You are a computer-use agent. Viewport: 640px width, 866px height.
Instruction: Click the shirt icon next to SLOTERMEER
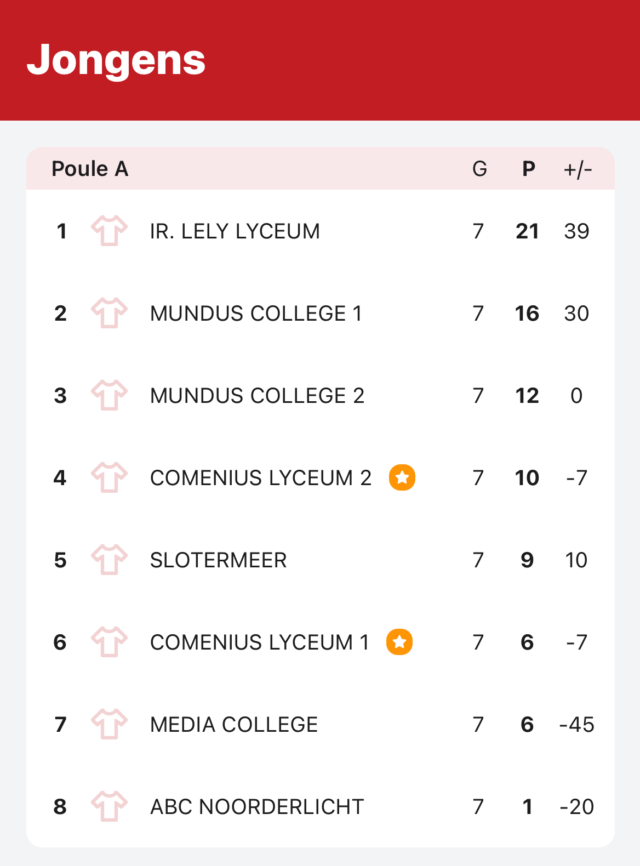[109, 559]
